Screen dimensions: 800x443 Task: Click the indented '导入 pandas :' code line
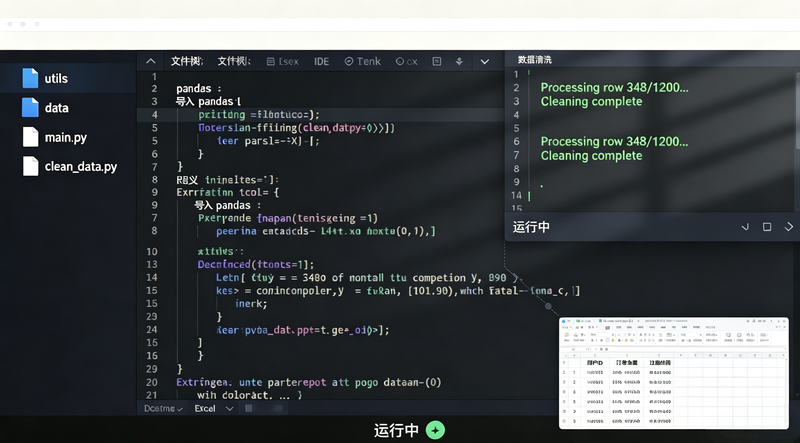228,205
